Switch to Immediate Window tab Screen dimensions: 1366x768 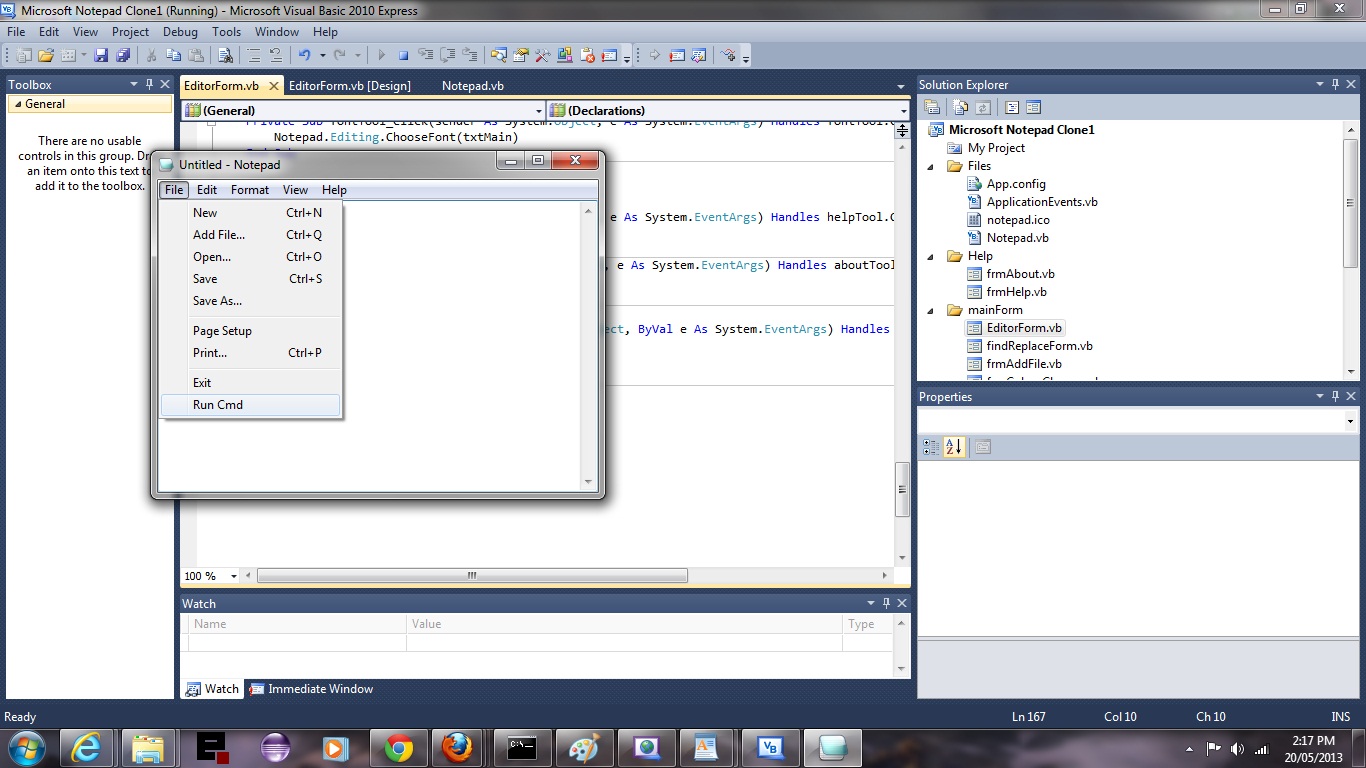click(311, 688)
